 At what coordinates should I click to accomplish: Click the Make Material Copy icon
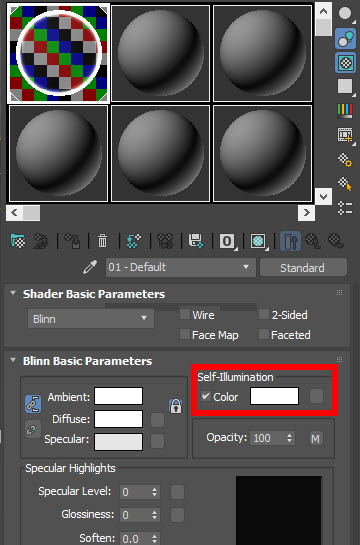[134, 241]
